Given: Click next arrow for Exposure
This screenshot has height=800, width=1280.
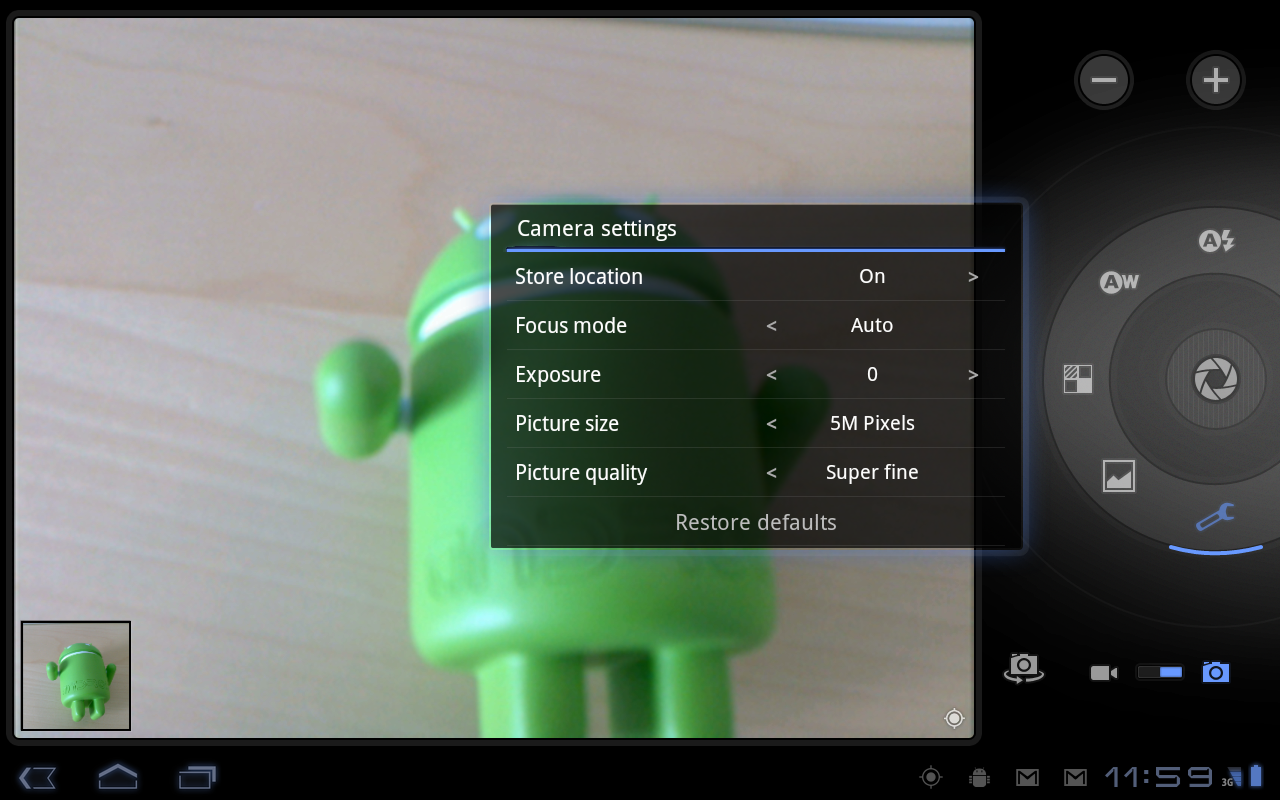Looking at the screenshot, I should (973, 375).
